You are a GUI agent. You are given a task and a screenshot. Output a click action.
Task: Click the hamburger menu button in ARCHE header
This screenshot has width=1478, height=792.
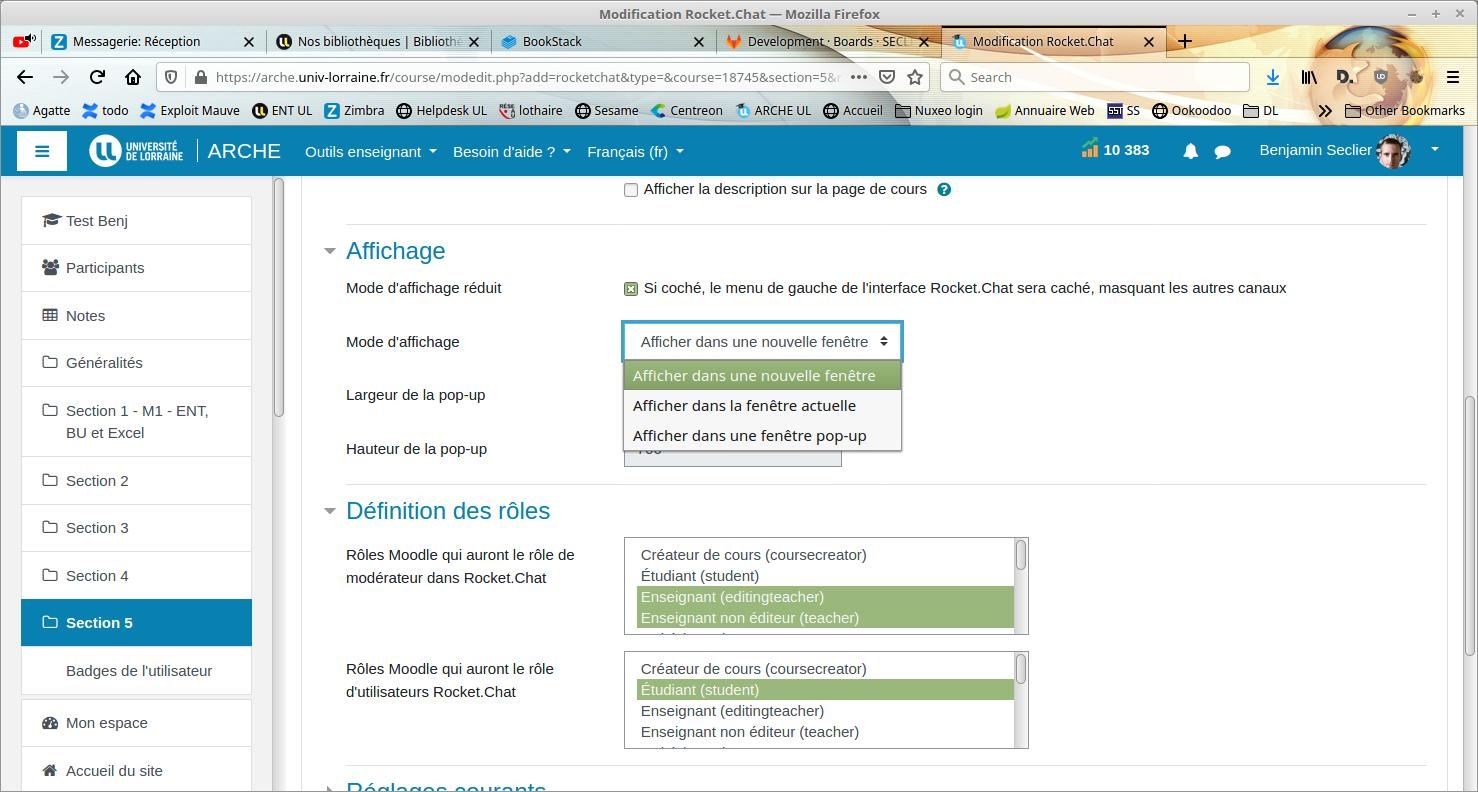[42, 151]
